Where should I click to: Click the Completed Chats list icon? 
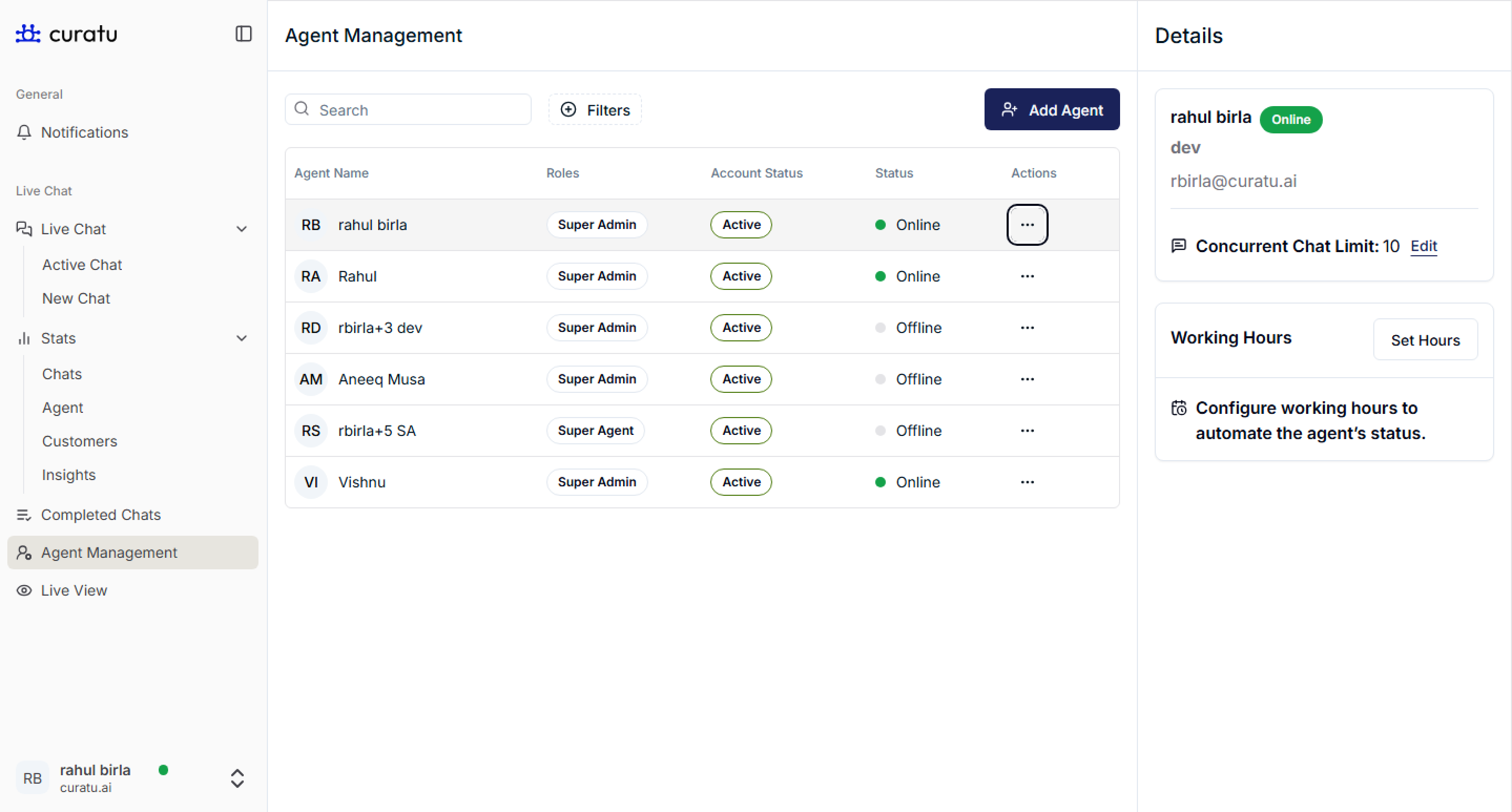24,515
